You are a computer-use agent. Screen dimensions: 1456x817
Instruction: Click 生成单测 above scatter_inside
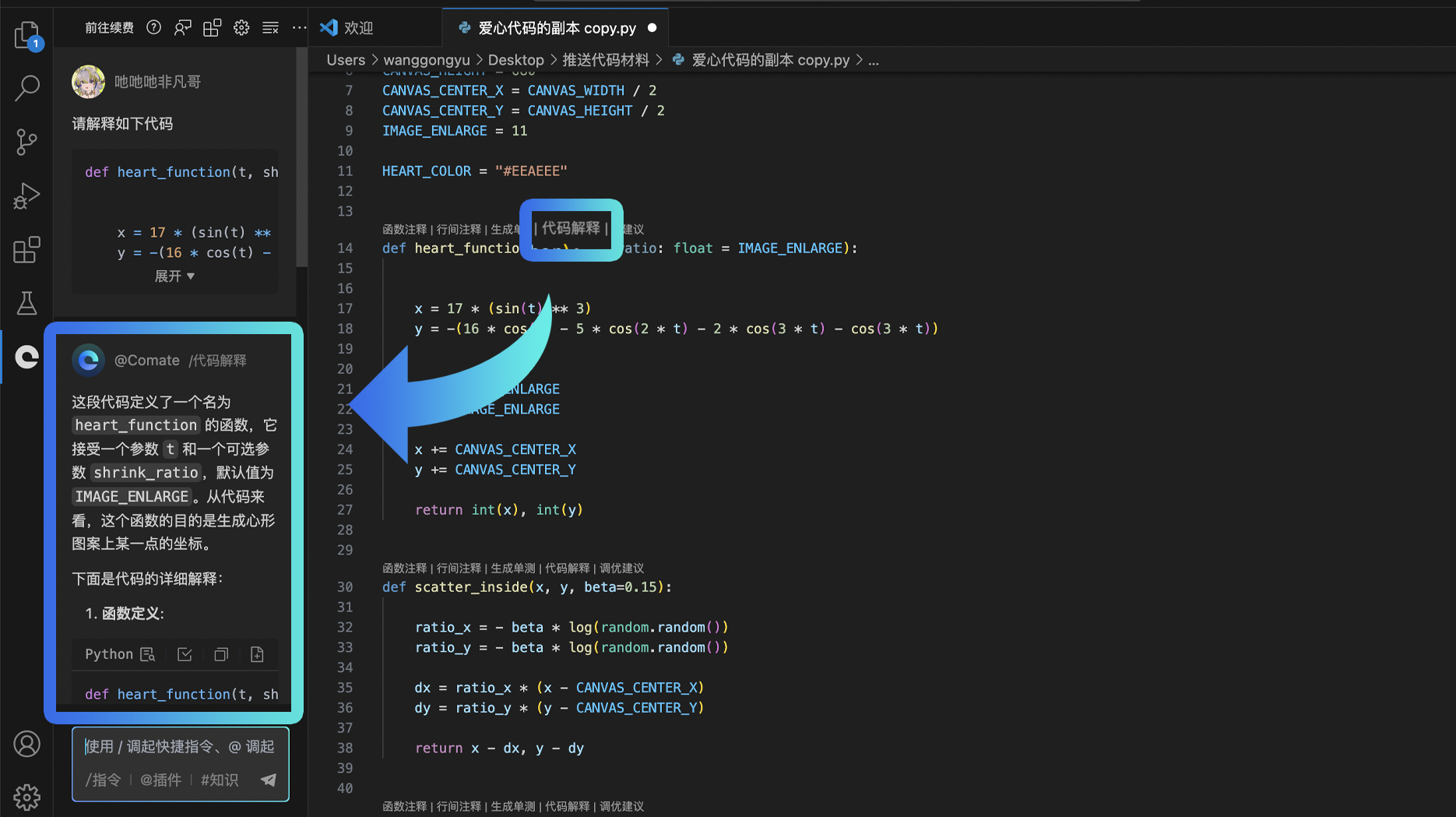513,568
